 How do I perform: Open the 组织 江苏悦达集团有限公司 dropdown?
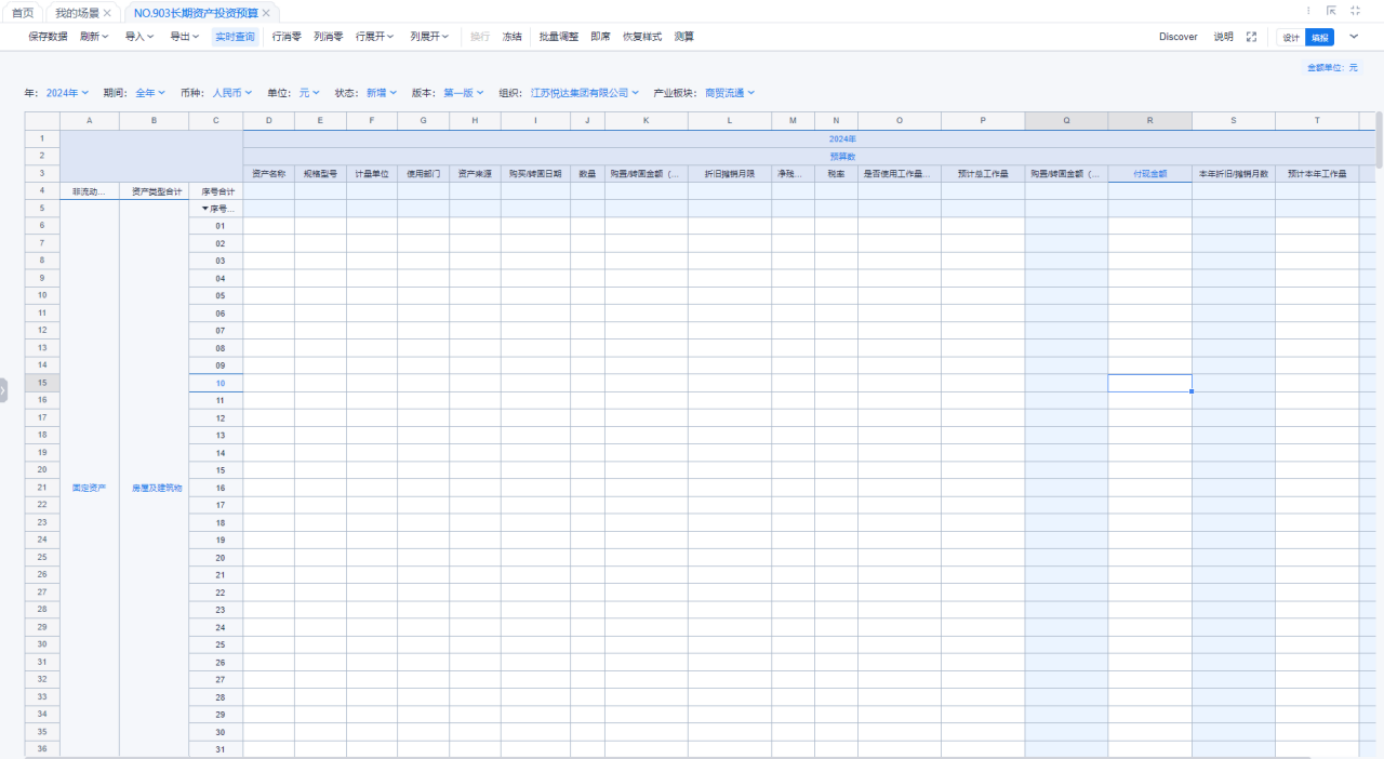click(x=584, y=93)
